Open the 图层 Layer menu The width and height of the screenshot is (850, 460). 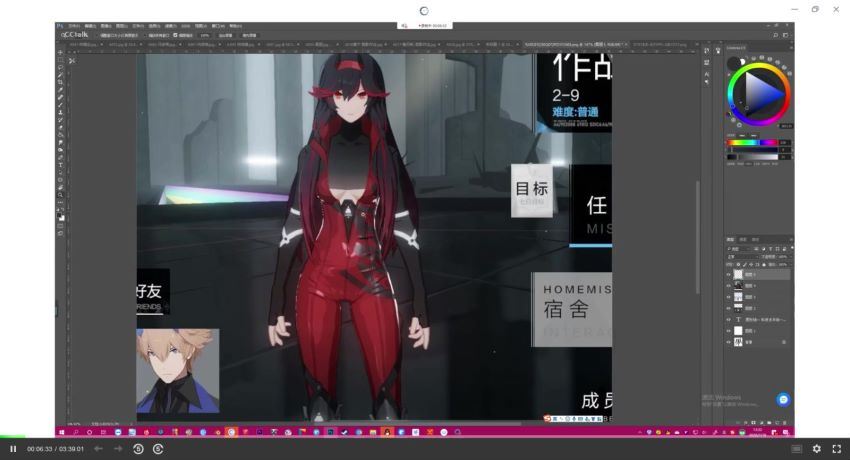[x=122, y=26]
